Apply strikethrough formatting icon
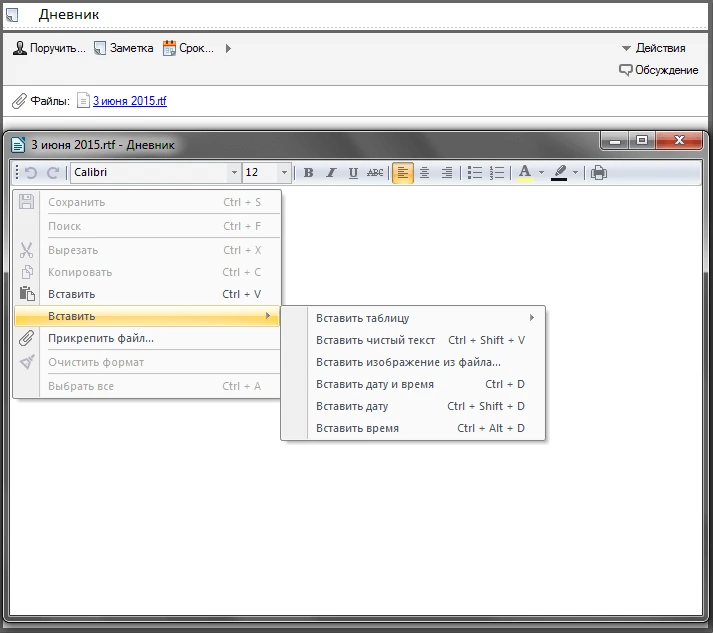 click(375, 173)
